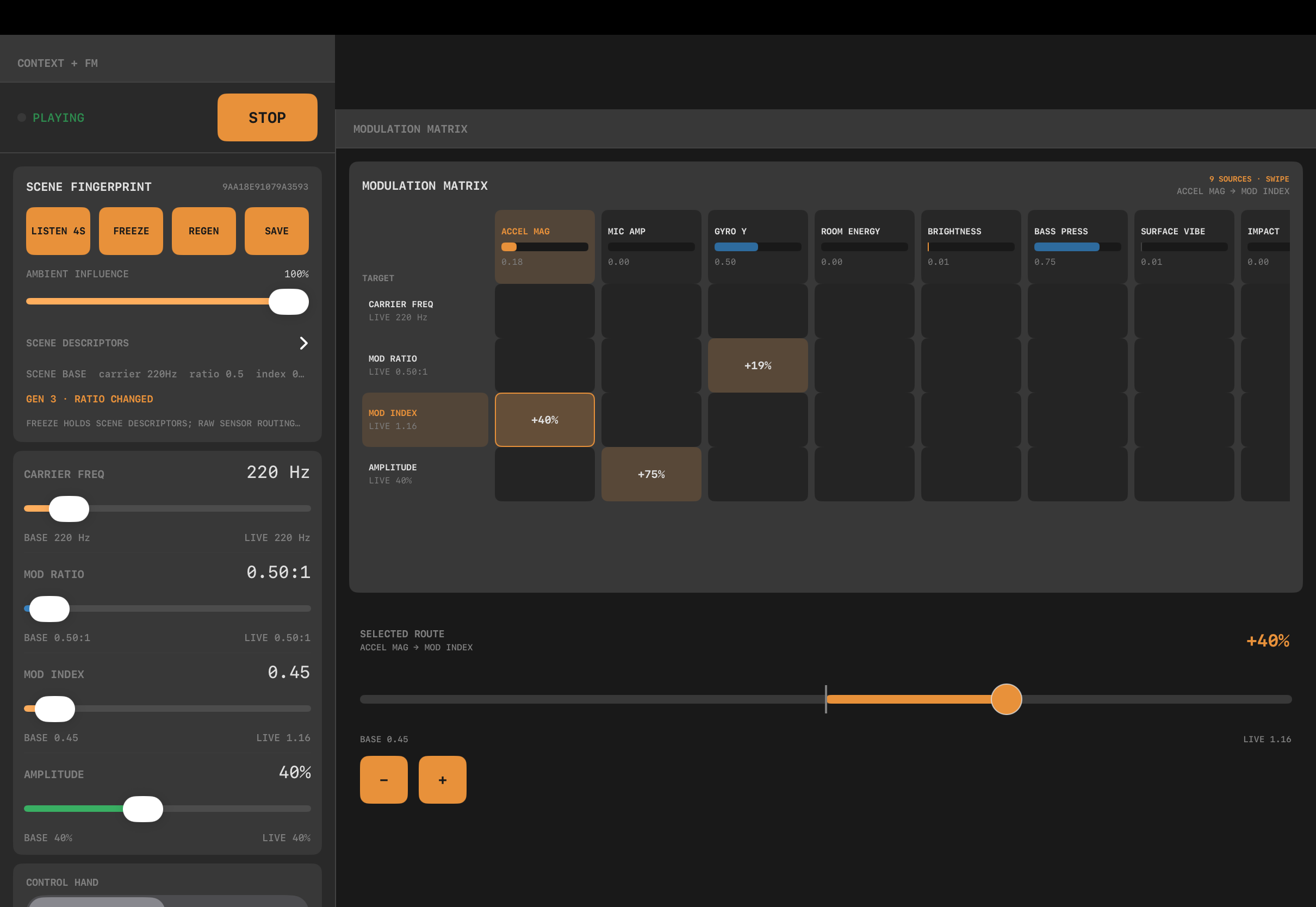1316x907 pixels.
Task: Click the Brightness to Amplitude cell
Action: pos(971,474)
